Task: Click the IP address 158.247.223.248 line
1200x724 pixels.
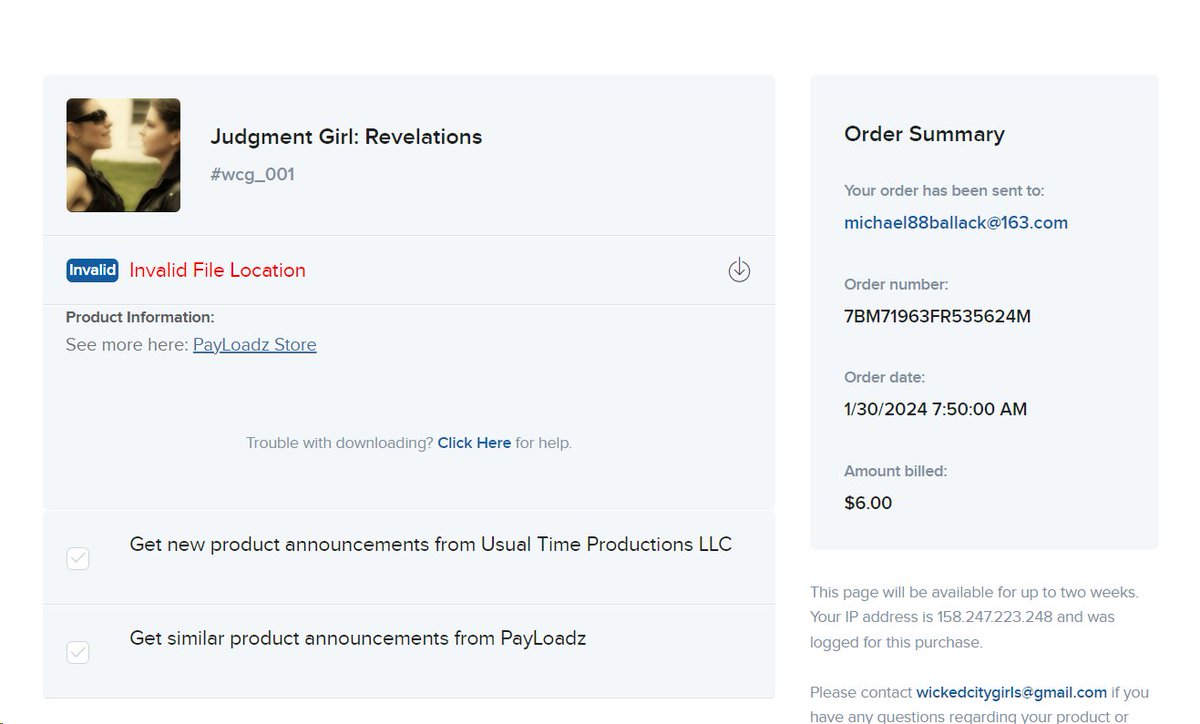Action: pos(962,617)
